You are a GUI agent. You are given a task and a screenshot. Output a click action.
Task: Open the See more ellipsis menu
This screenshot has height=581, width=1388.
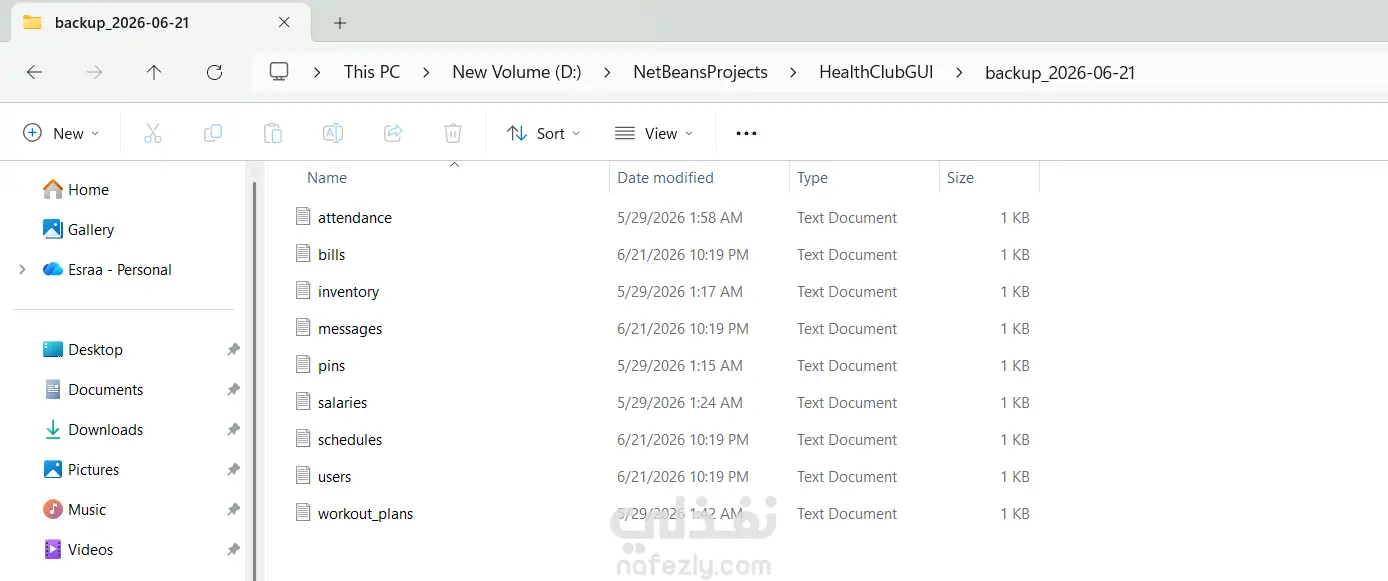coord(746,133)
